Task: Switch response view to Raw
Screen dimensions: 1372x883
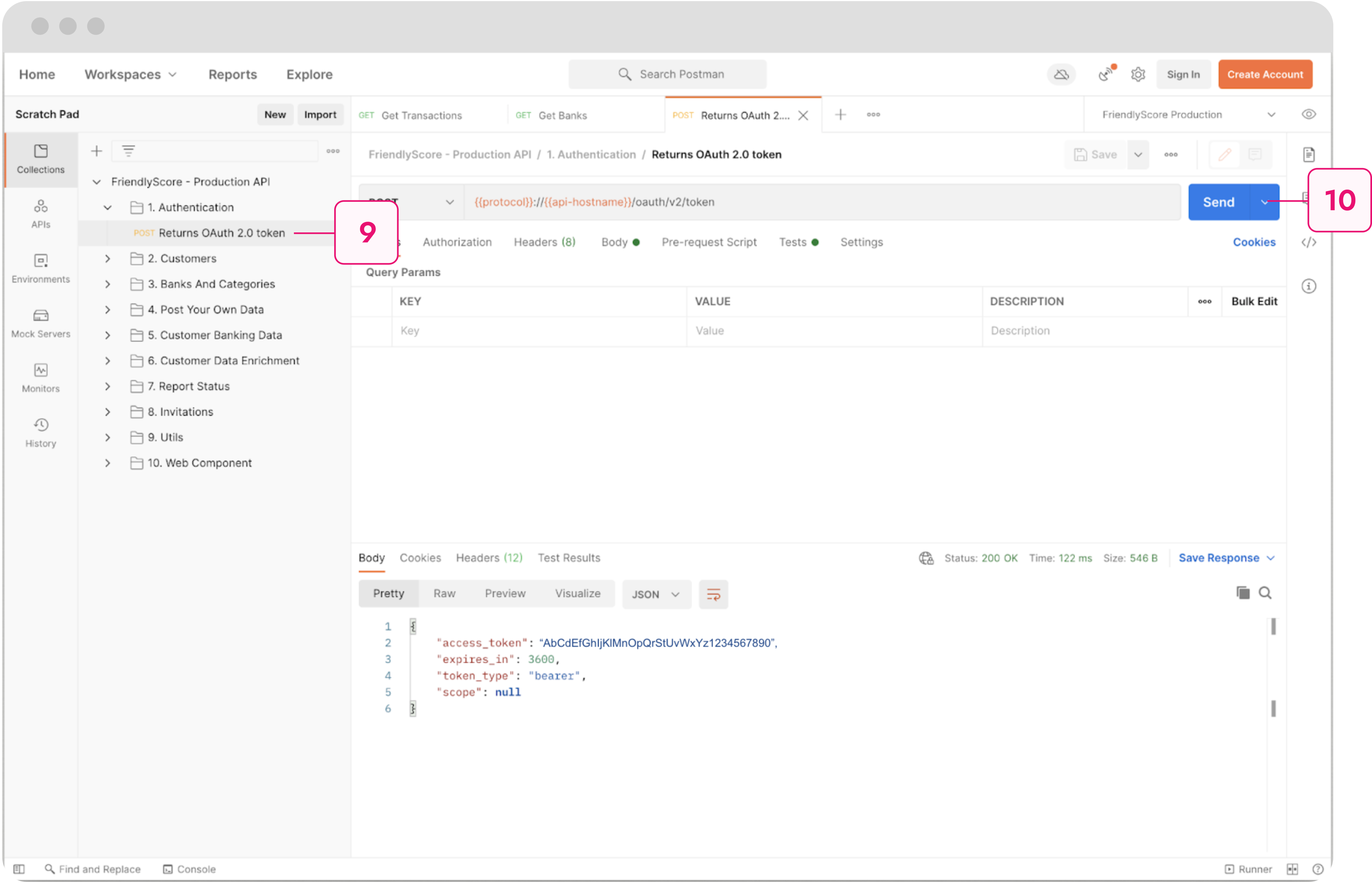Action: pyautogui.click(x=444, y=593)
